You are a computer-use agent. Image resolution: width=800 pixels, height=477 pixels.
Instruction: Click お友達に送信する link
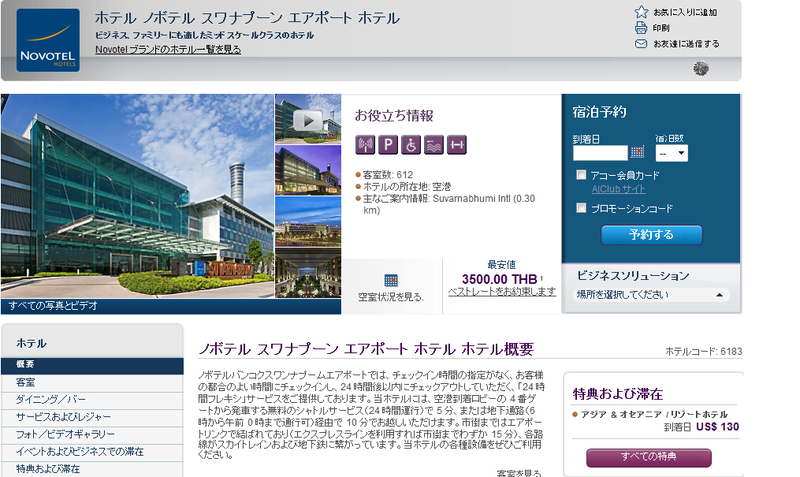tap(686, 44)
